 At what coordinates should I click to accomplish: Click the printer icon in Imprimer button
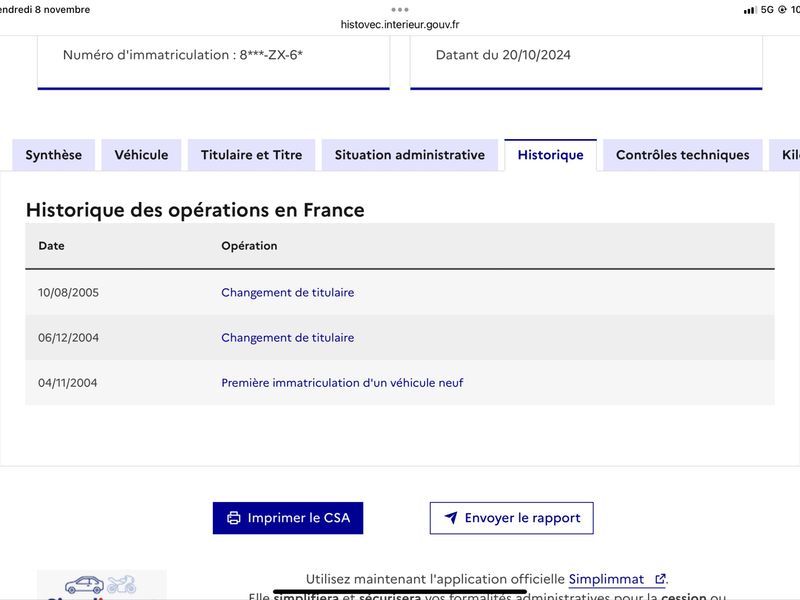point(234,518)
